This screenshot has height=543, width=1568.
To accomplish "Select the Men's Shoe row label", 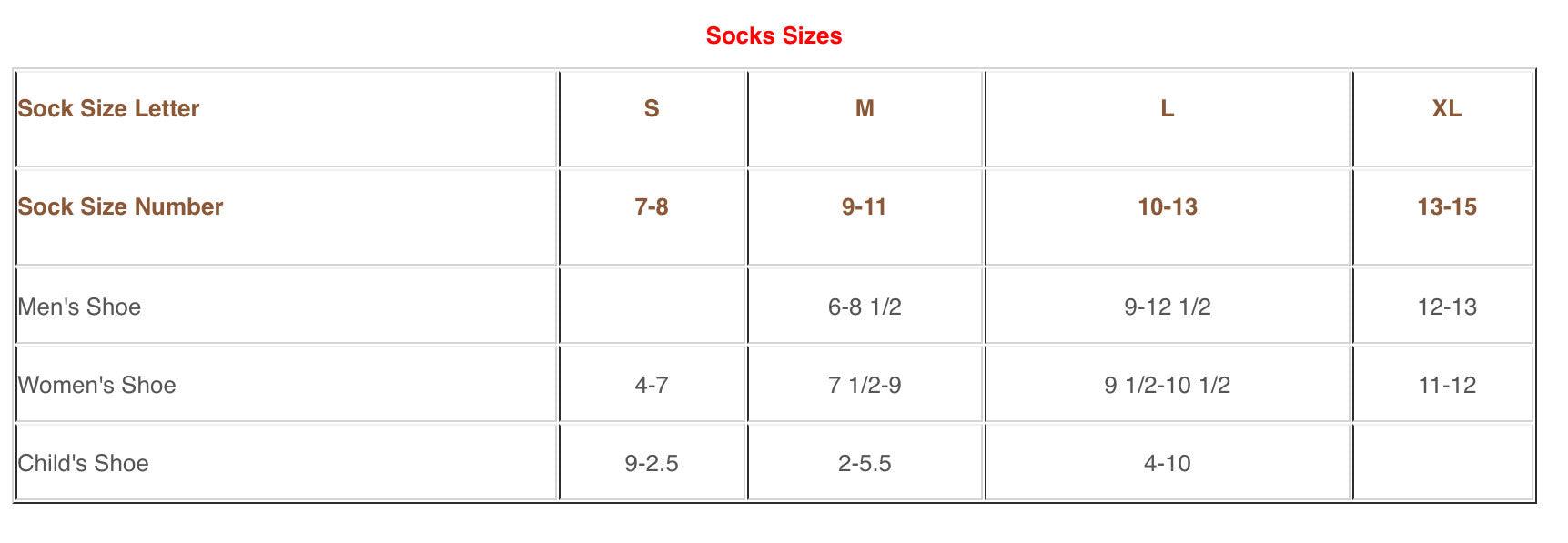I will (x=80, y=307).
